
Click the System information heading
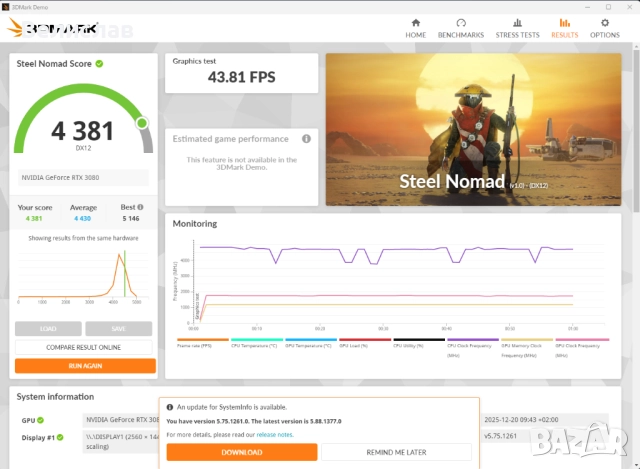click(55, 397)
